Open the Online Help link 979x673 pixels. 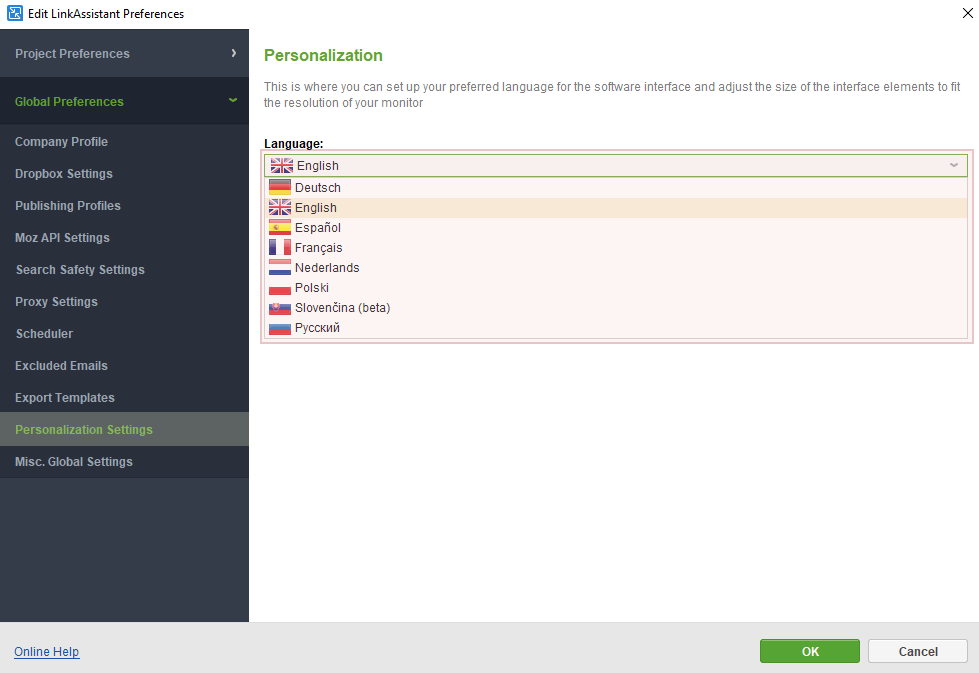pos(47,652)
